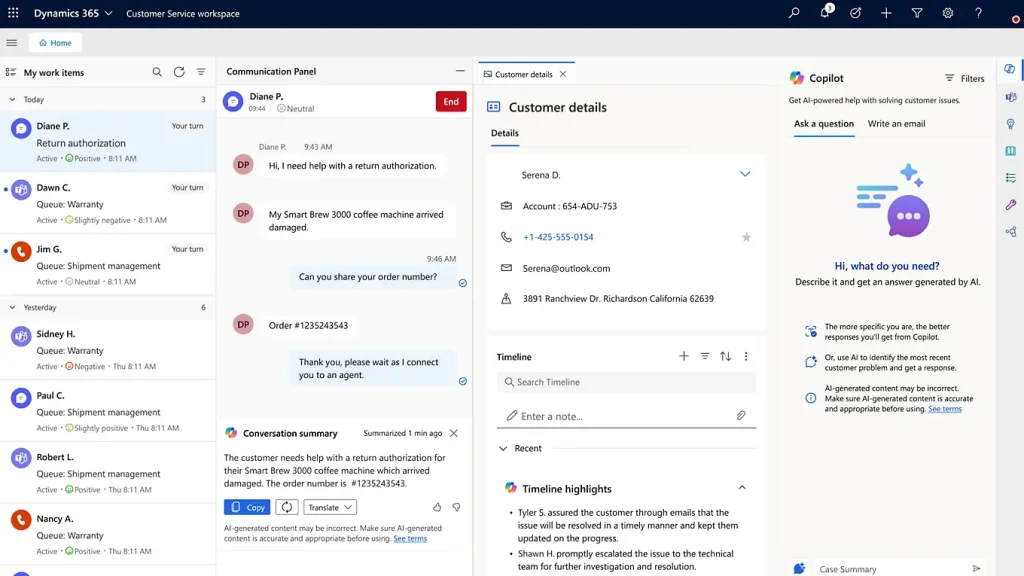Open the sort icon on the Timeline

point(725,356)
